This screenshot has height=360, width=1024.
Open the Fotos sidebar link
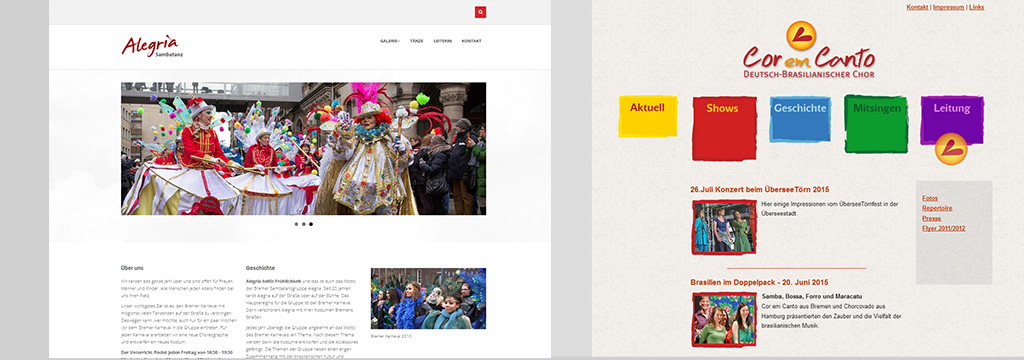pos(930,198)
